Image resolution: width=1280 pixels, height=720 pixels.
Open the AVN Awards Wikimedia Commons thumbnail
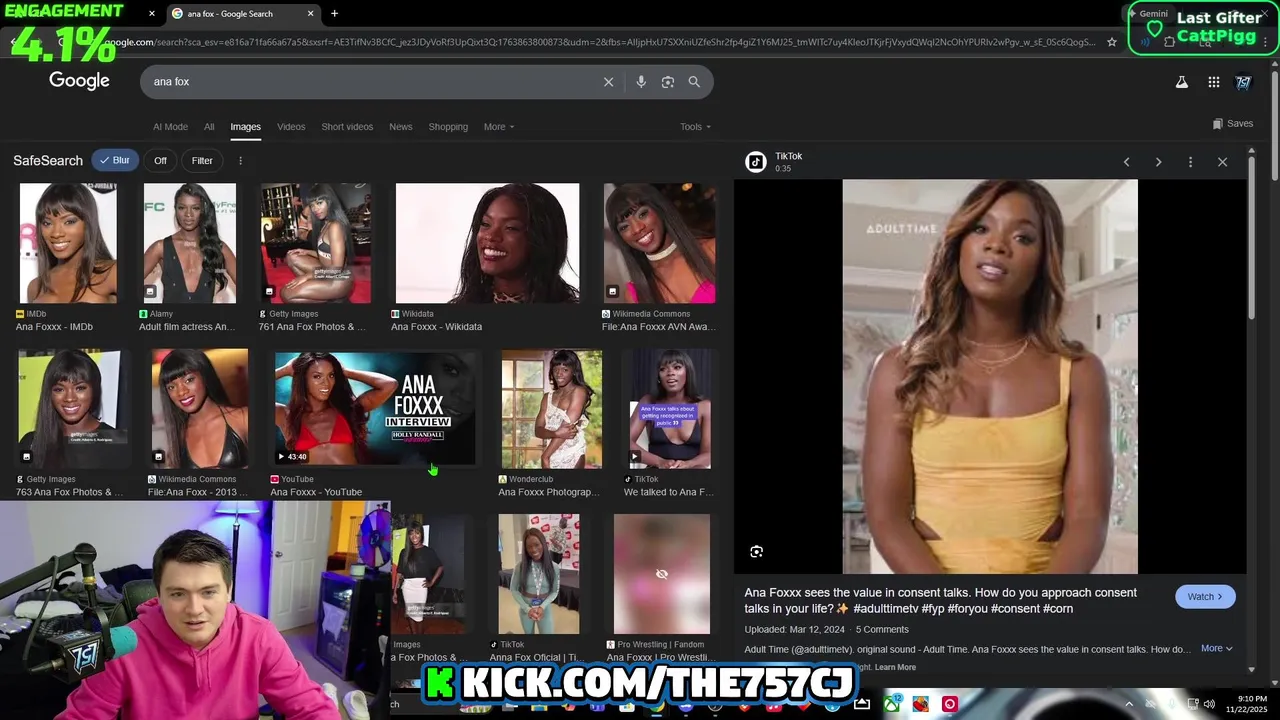[659, 243]
